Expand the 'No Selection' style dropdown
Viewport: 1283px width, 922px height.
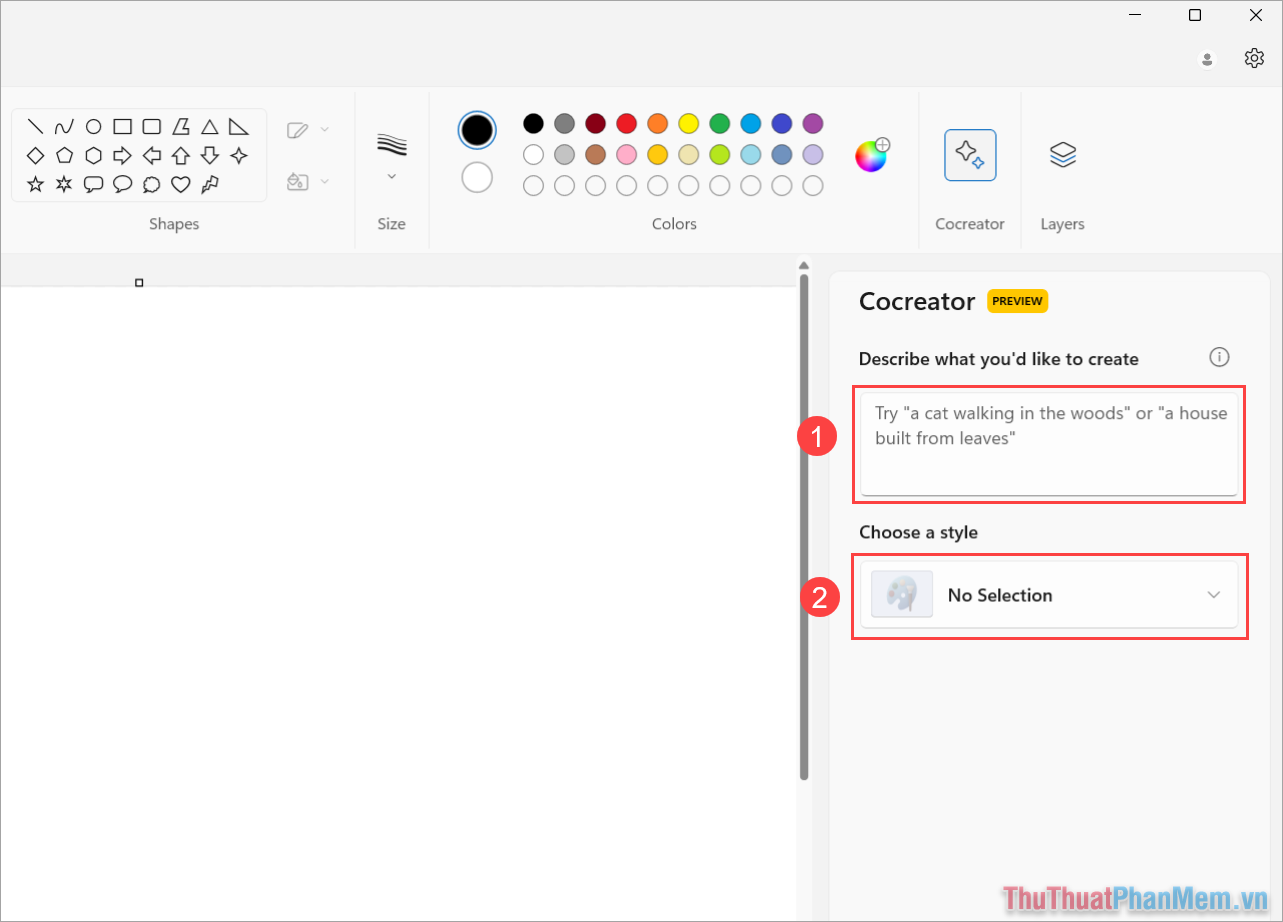click(1212, 594)
